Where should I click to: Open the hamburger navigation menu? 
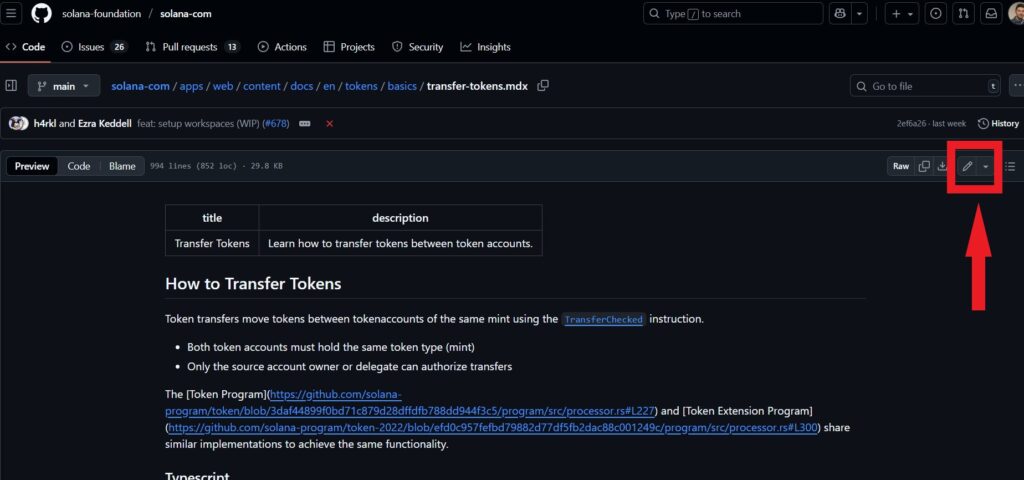[12, 14]
